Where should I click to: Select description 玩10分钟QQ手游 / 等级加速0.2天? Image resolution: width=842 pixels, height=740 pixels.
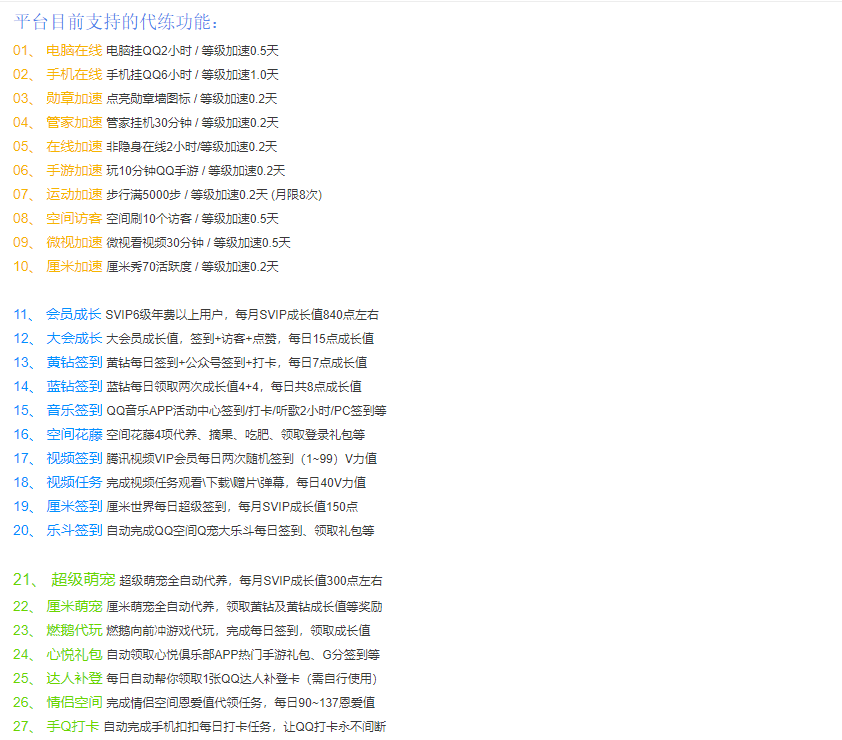[x=195, y=171]
